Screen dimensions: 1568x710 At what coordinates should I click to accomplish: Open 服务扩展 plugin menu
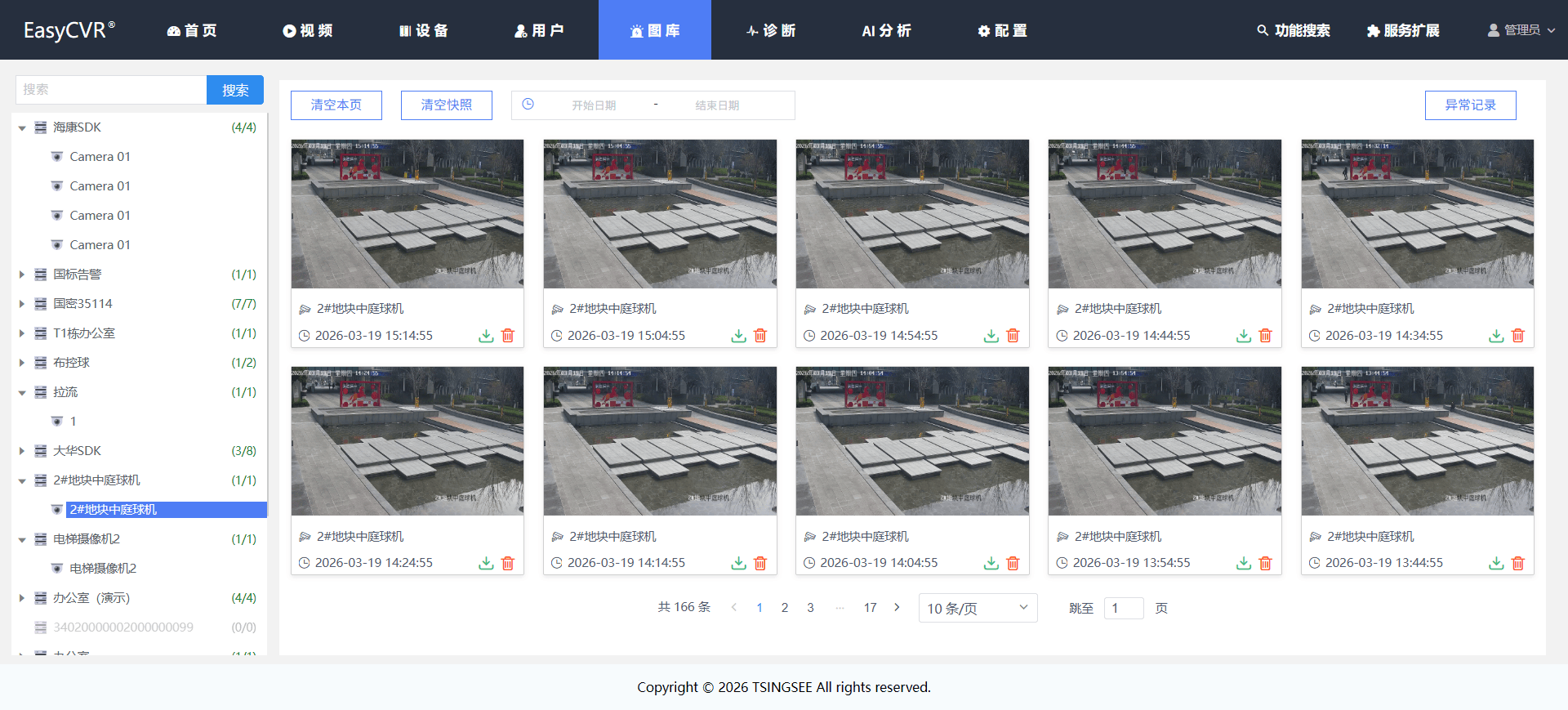1403,30
